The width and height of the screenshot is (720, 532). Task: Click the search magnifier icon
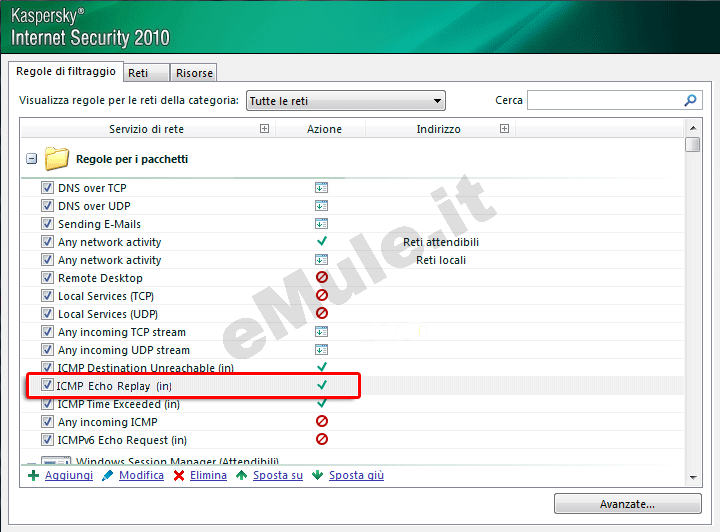[690, 100]
